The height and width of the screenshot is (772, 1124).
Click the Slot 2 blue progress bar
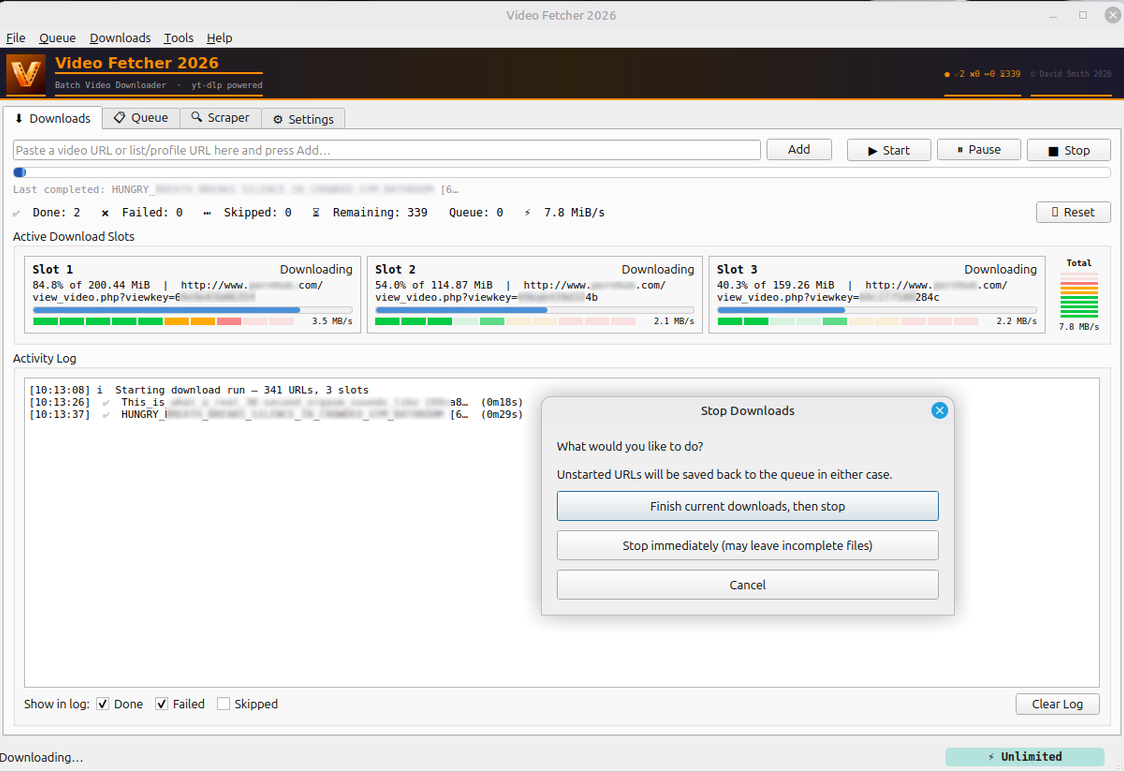pos(535,310)
